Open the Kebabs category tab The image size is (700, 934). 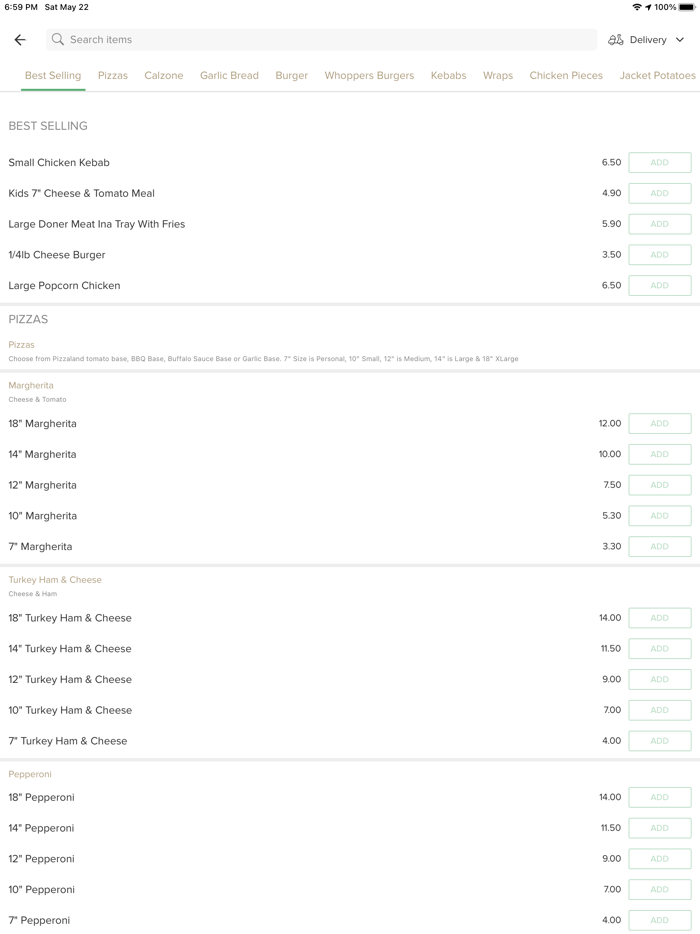click(x=448, y=76)
